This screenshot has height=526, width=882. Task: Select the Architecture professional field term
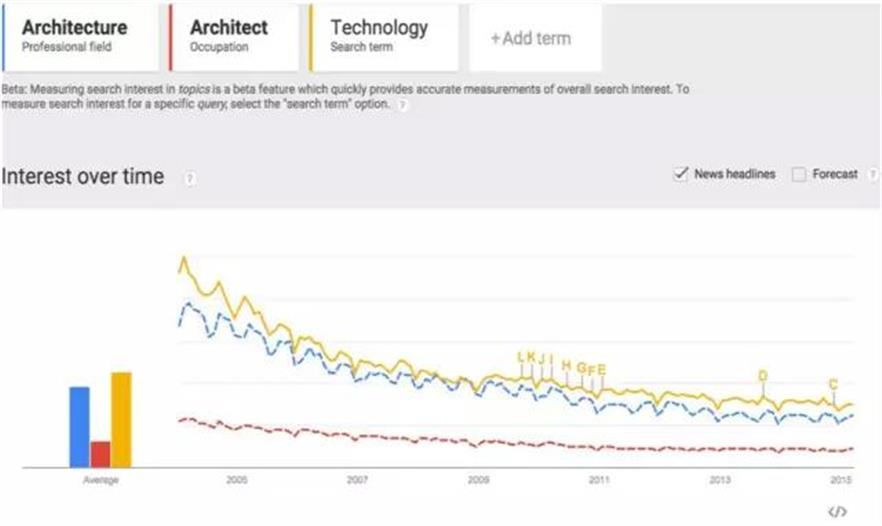(x=80, y=36)
